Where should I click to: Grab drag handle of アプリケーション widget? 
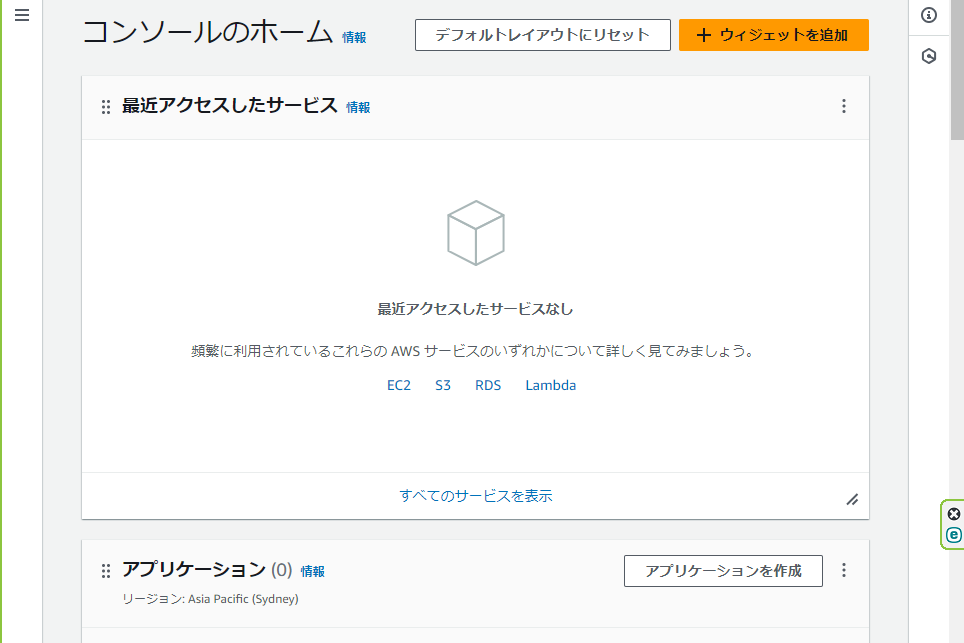pyautogui.click(x=106, y=571)
